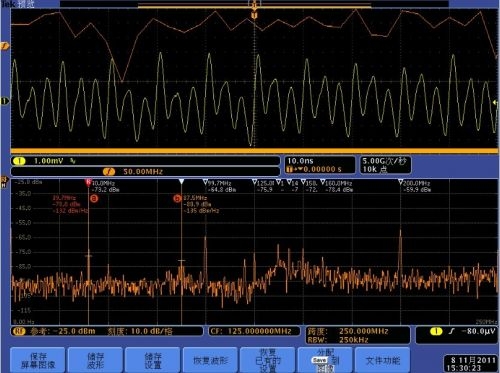The width and height of the screenshot is (500, 373).
Task: Select the orange f badge next to 50.00MHz
Action: (109, 172)
